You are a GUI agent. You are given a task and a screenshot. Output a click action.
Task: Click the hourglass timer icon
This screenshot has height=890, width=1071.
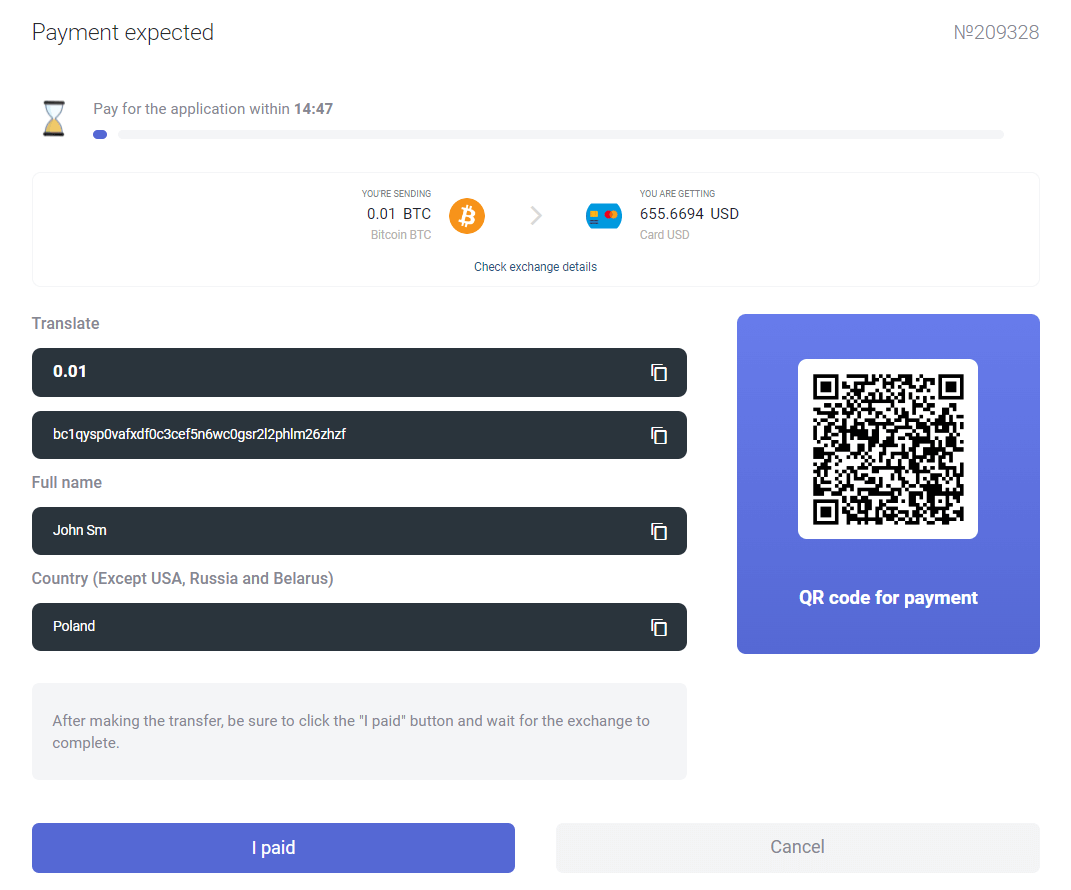click(54, 118)
